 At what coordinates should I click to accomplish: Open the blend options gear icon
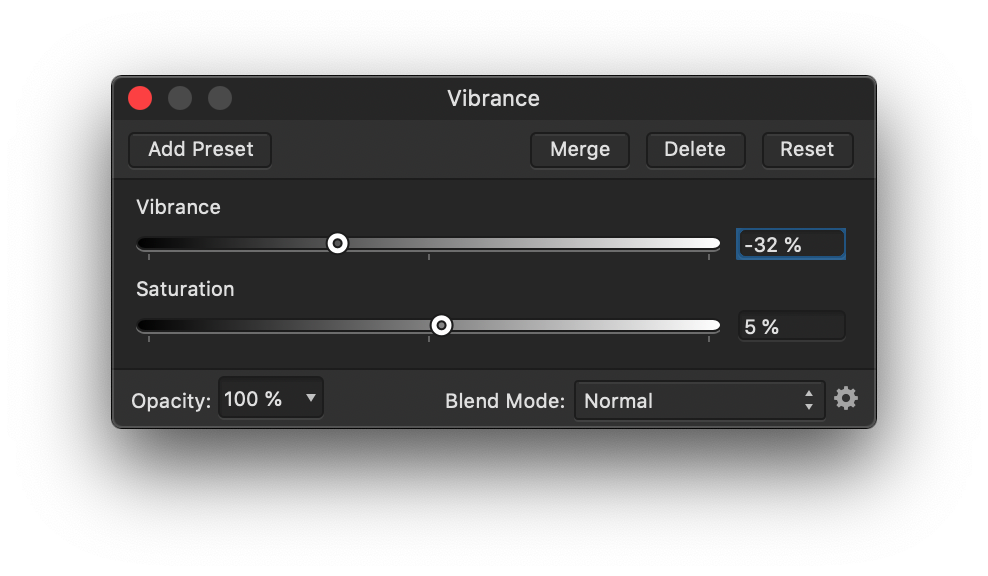pyautogui.click(x=846, y=399)
